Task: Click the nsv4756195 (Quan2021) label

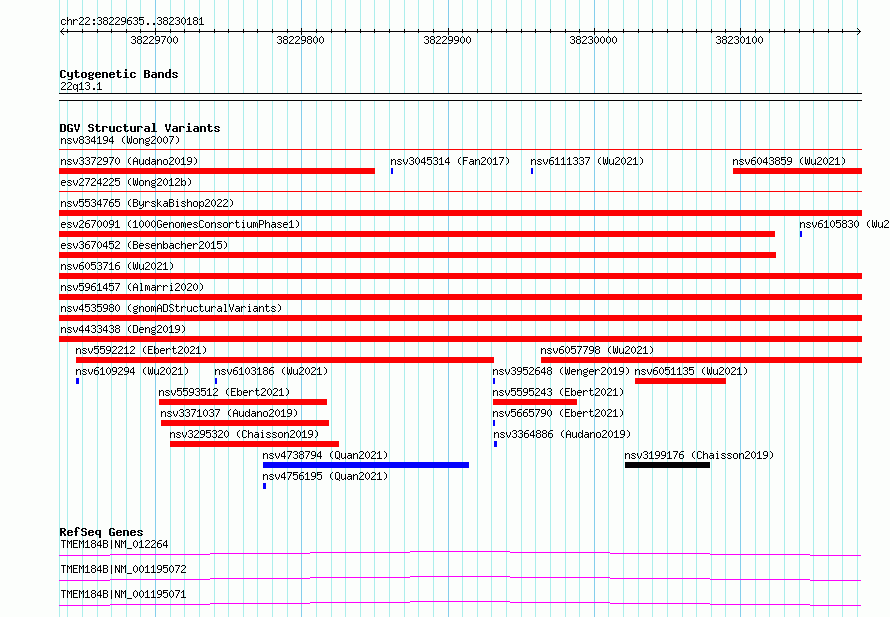Action: point(325,476)
